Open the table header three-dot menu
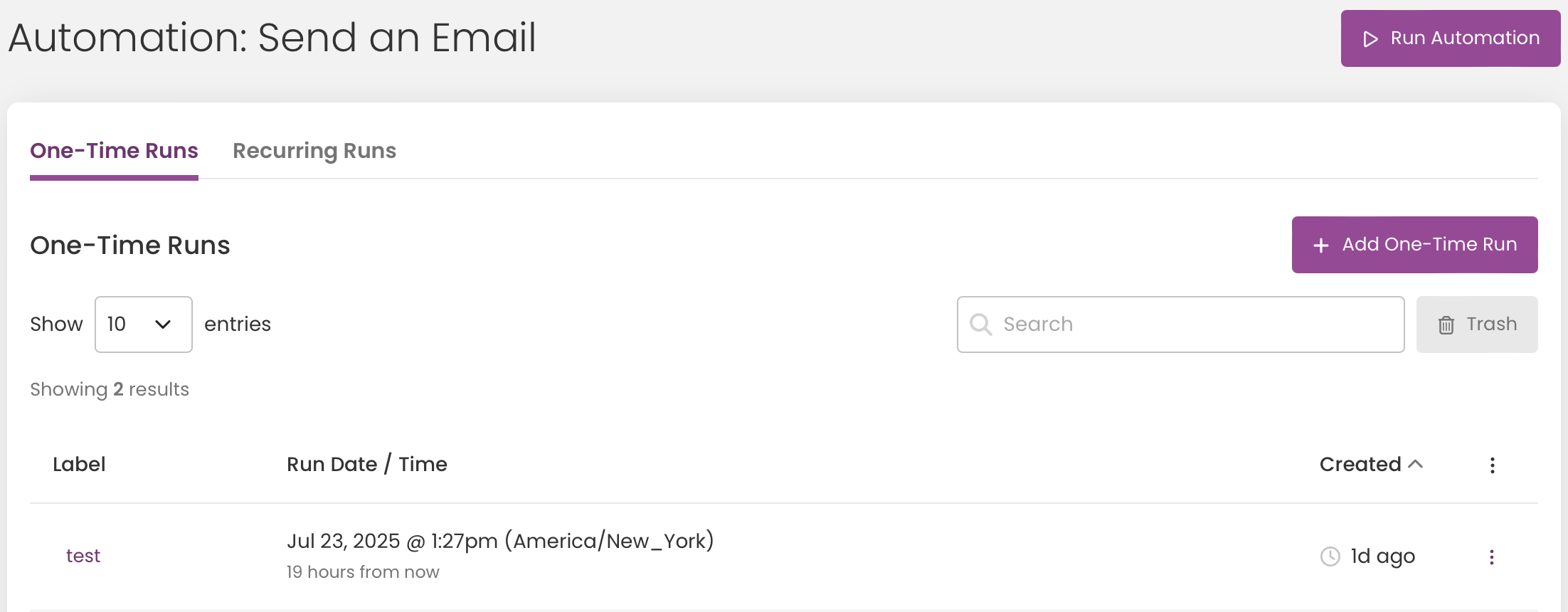 click(1493, 465)
